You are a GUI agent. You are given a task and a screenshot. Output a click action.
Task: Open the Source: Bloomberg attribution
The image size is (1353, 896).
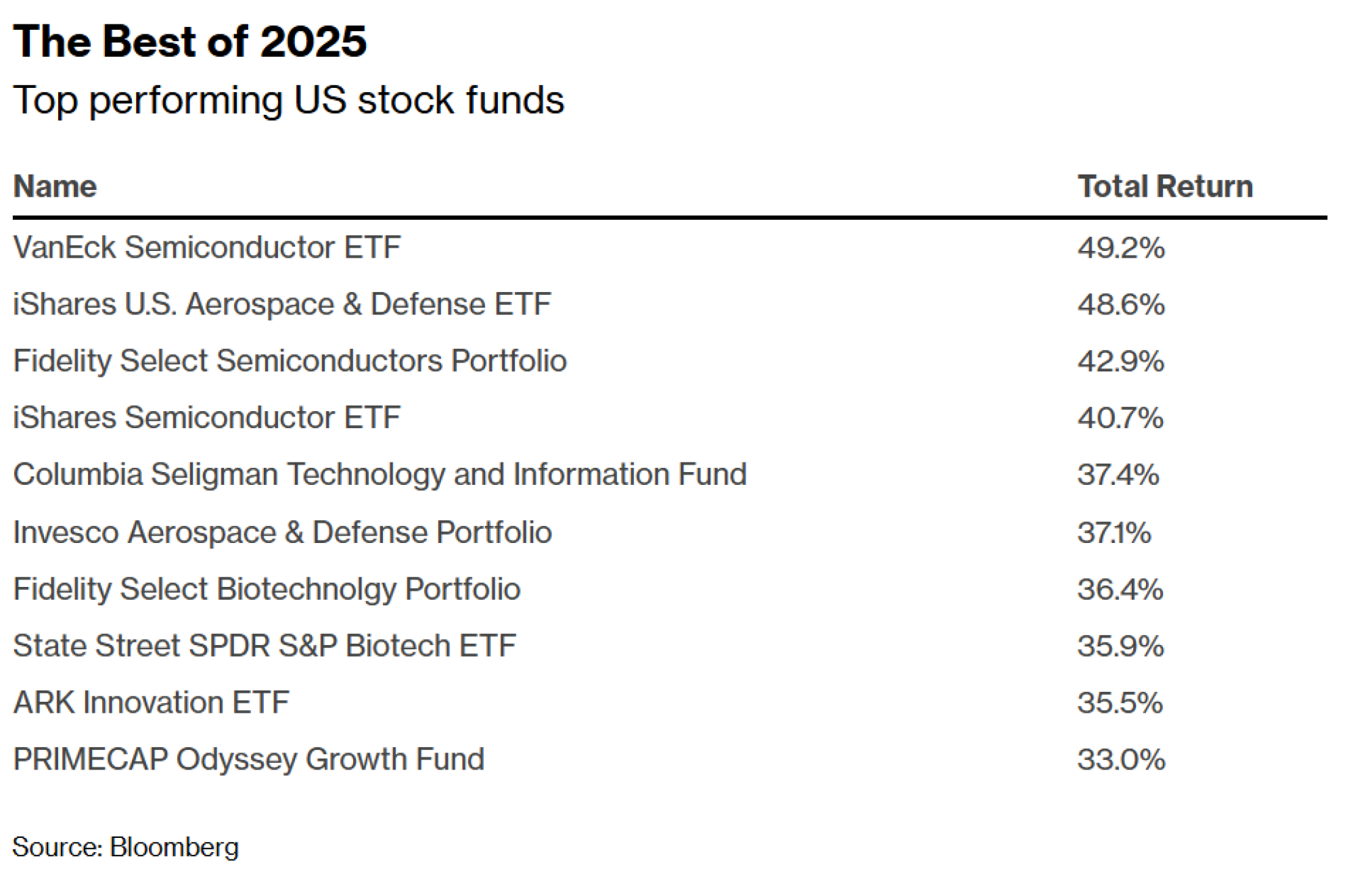tap(125, 847)
